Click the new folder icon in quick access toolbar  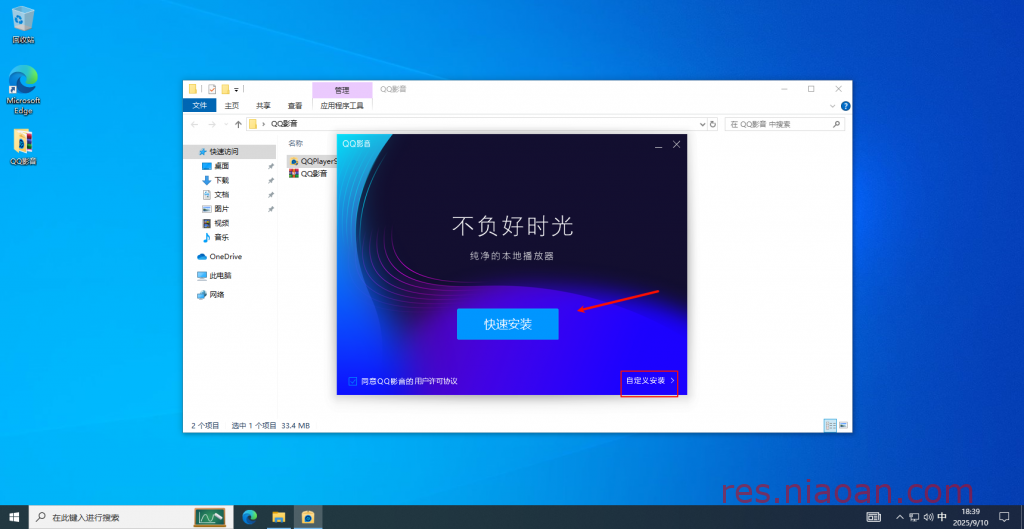[x=225, y=89]
